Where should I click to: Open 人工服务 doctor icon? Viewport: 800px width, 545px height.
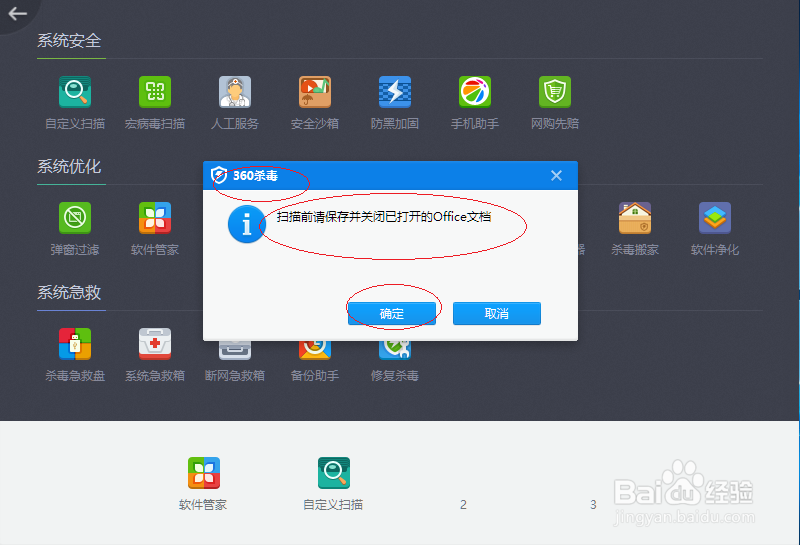pyautogui.click(x=235, y=92)
